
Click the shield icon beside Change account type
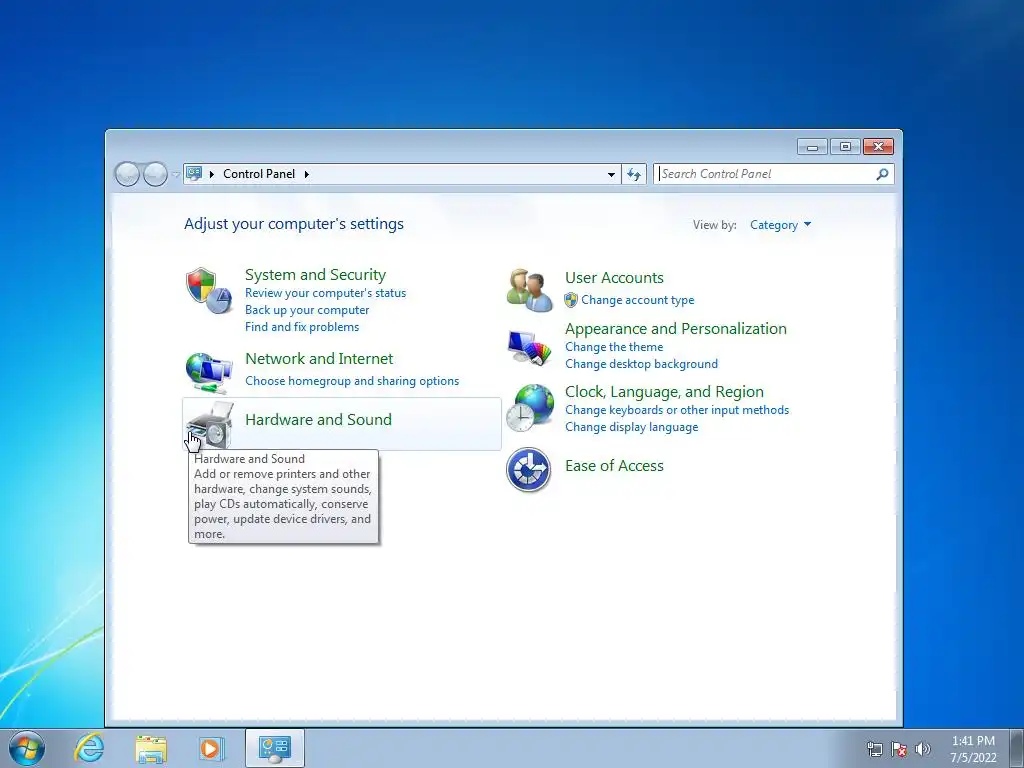point(571,300)
